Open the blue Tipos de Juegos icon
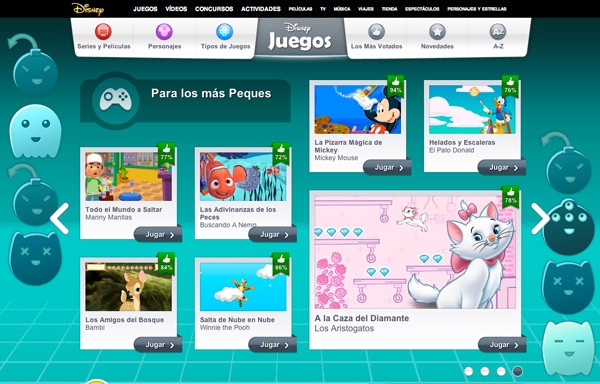This screenshot has height=384, width=600. [x=225, y=32]
